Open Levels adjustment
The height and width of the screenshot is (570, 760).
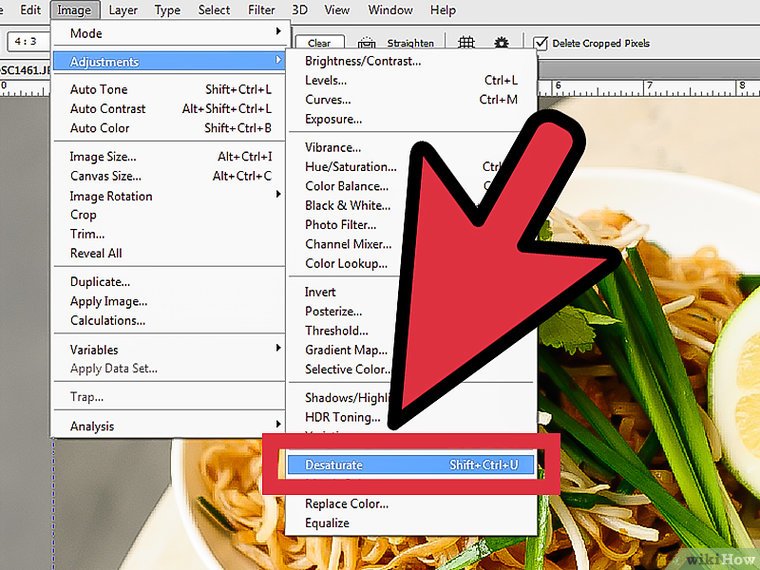411,80
